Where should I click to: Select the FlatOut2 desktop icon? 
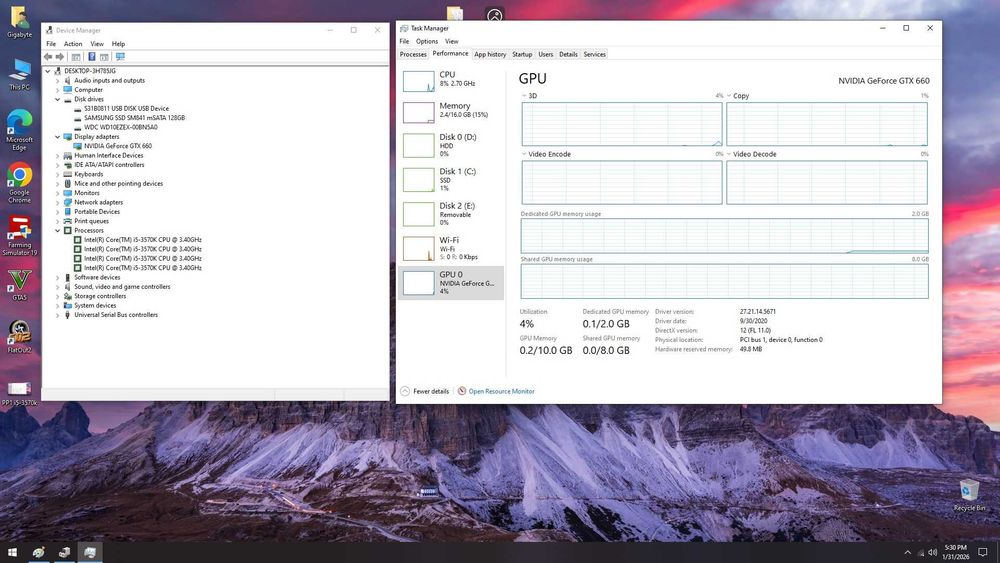(x=19, y=337)
